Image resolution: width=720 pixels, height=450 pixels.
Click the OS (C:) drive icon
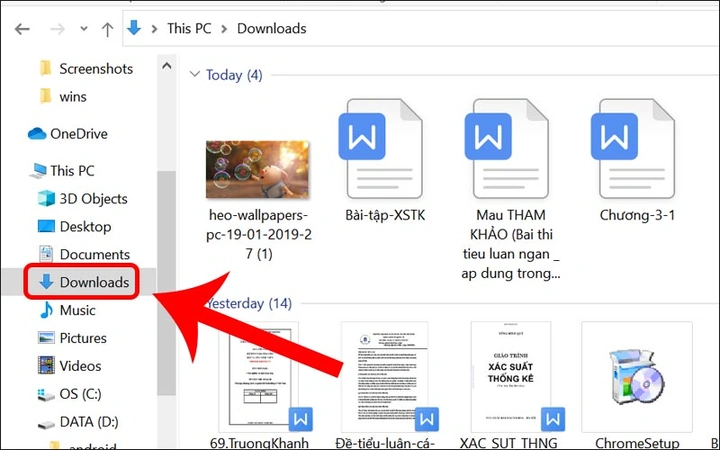[46, 394]
